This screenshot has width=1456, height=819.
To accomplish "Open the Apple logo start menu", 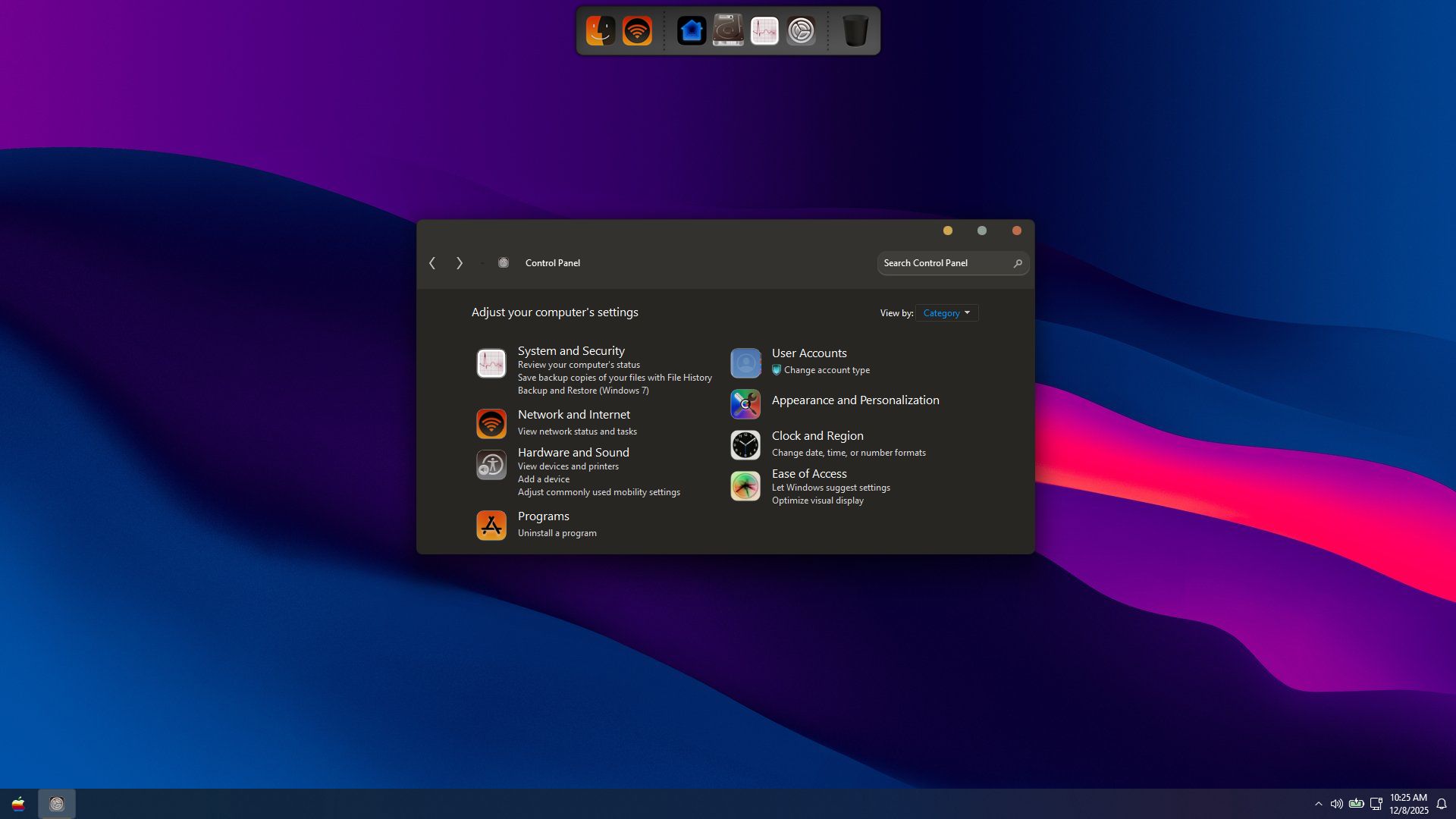I will (x=18, y=804).
